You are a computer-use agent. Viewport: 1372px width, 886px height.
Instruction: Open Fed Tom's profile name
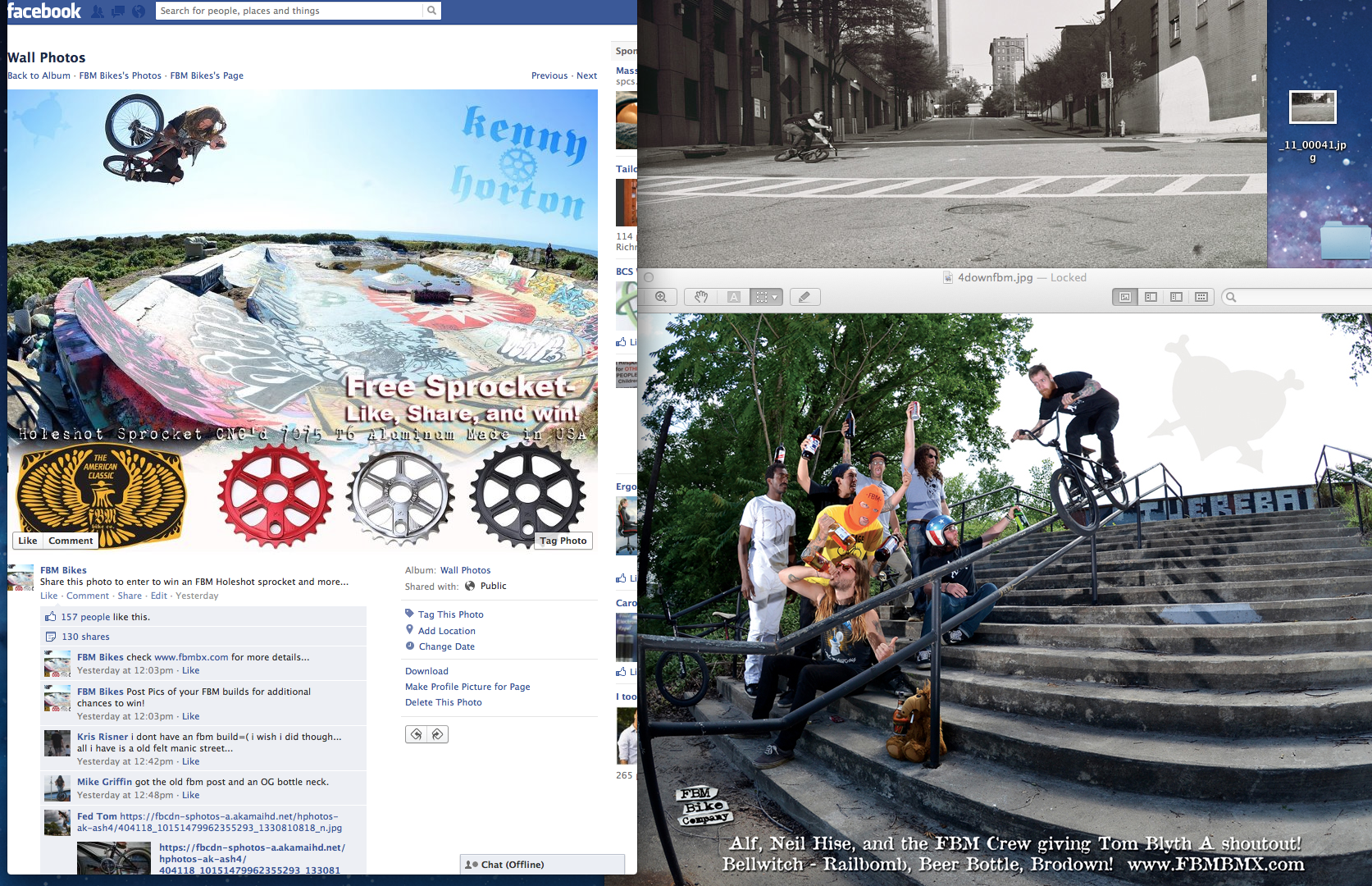pyautogui.click(x=97, y=816)
